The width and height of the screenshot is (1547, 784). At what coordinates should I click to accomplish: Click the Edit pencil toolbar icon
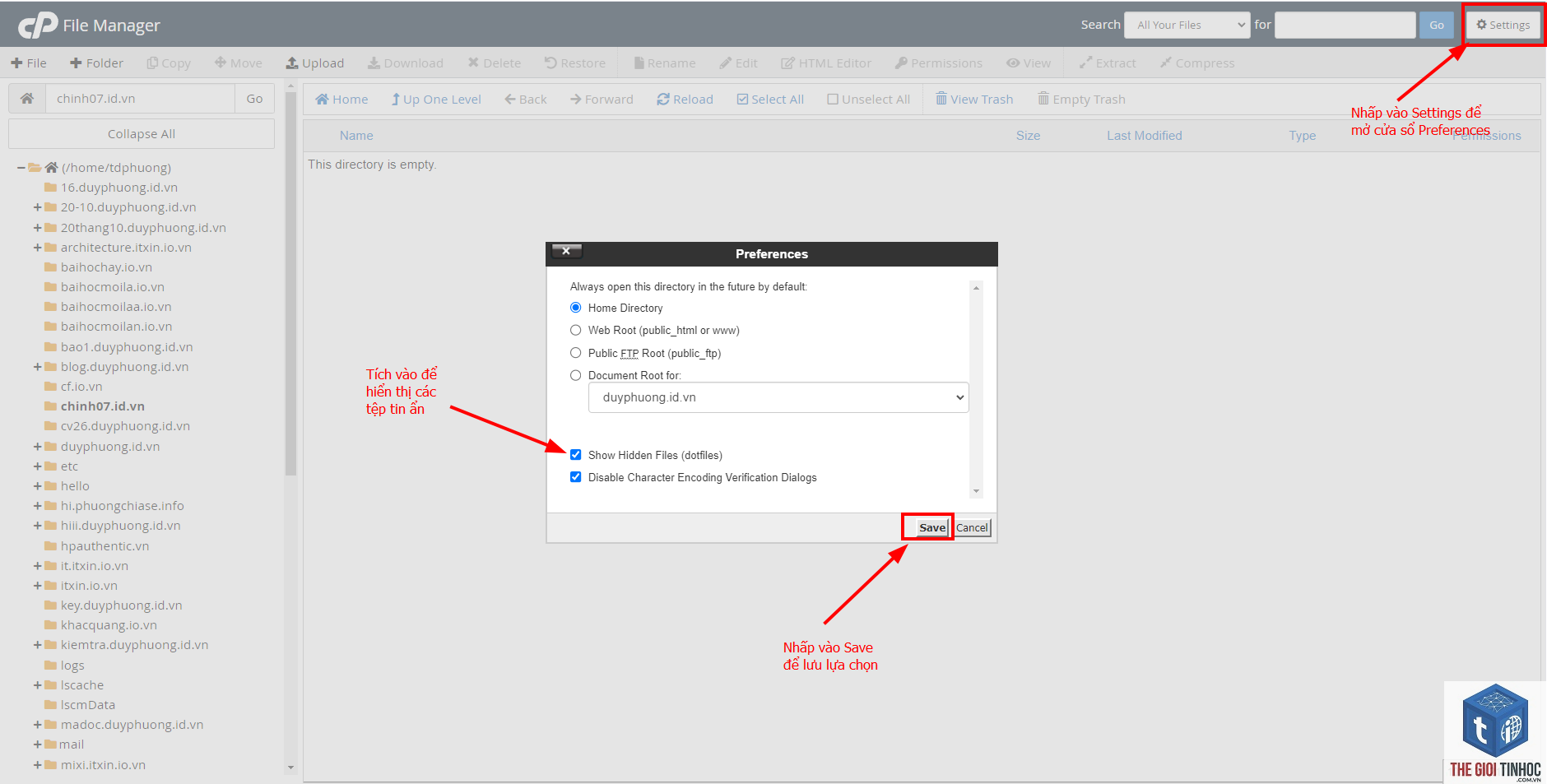[725, 63]
